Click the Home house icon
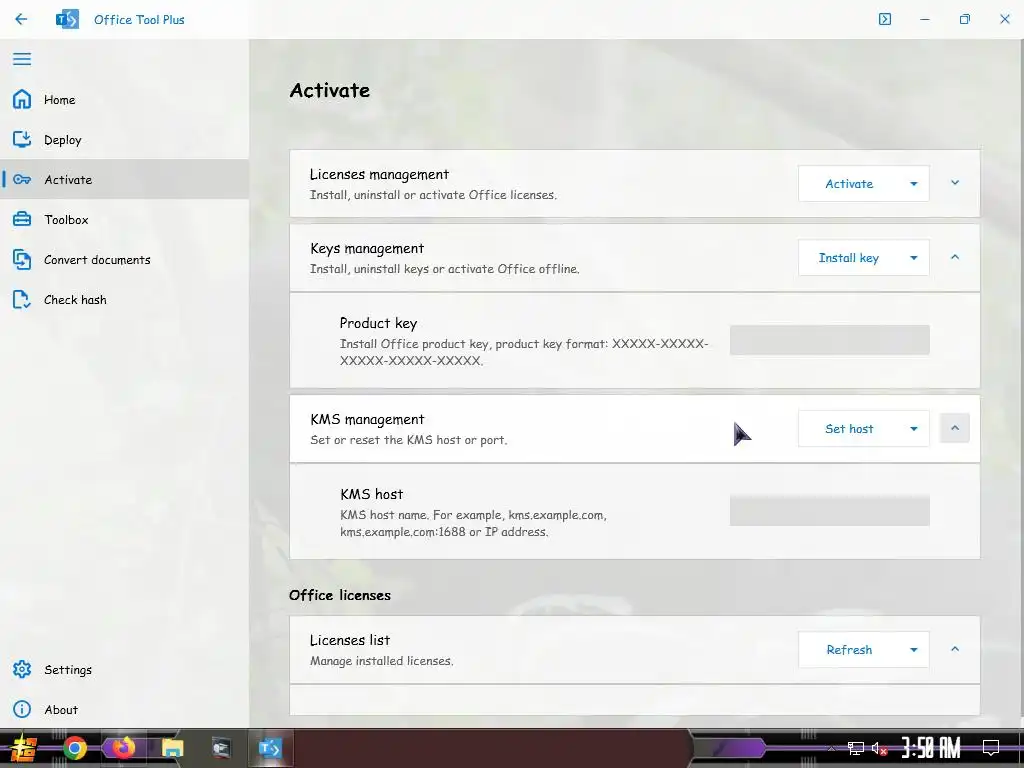The image size is (1024, 768). [22, 99]
